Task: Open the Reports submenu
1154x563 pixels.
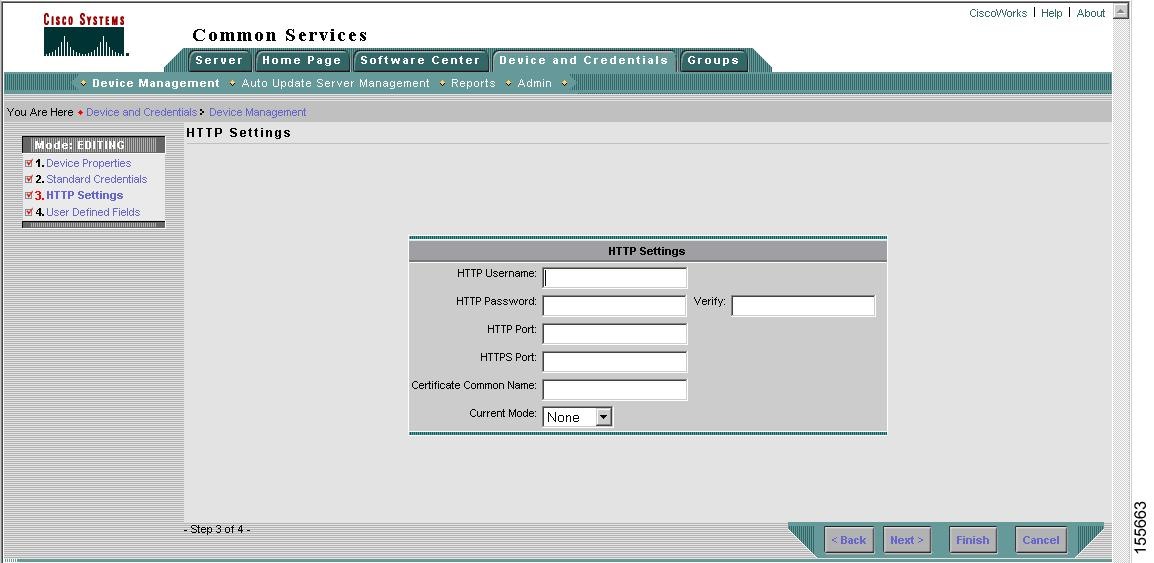Action: coord(473,83)
